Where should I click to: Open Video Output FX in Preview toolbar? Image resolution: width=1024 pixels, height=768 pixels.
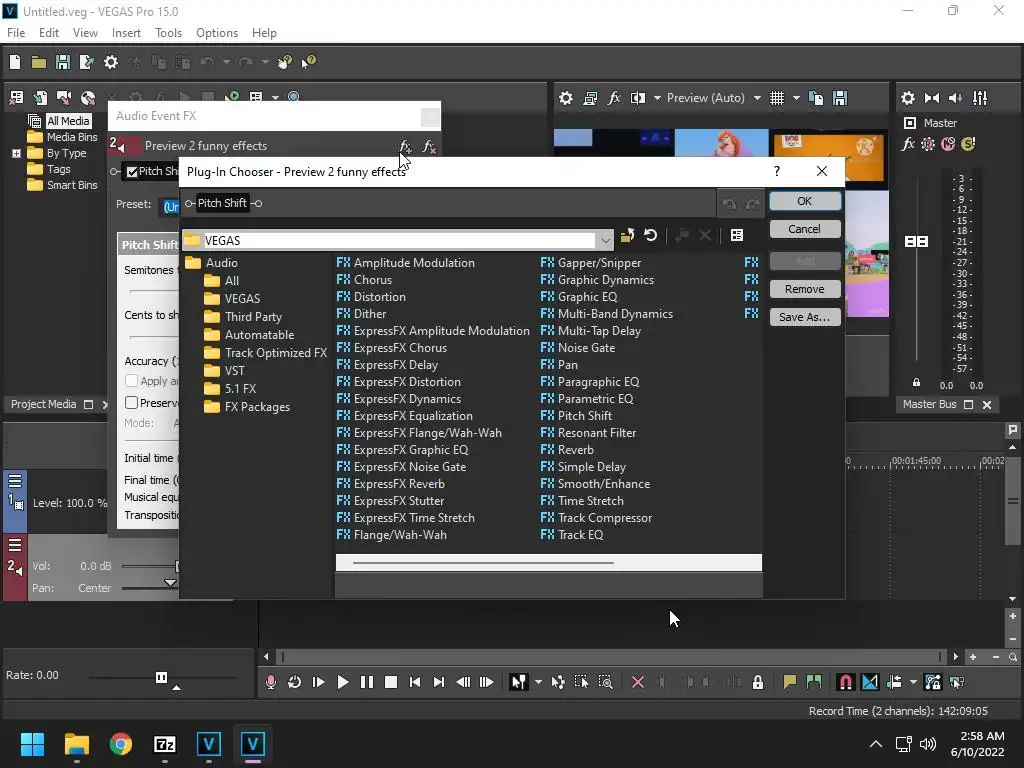(614, 98)
